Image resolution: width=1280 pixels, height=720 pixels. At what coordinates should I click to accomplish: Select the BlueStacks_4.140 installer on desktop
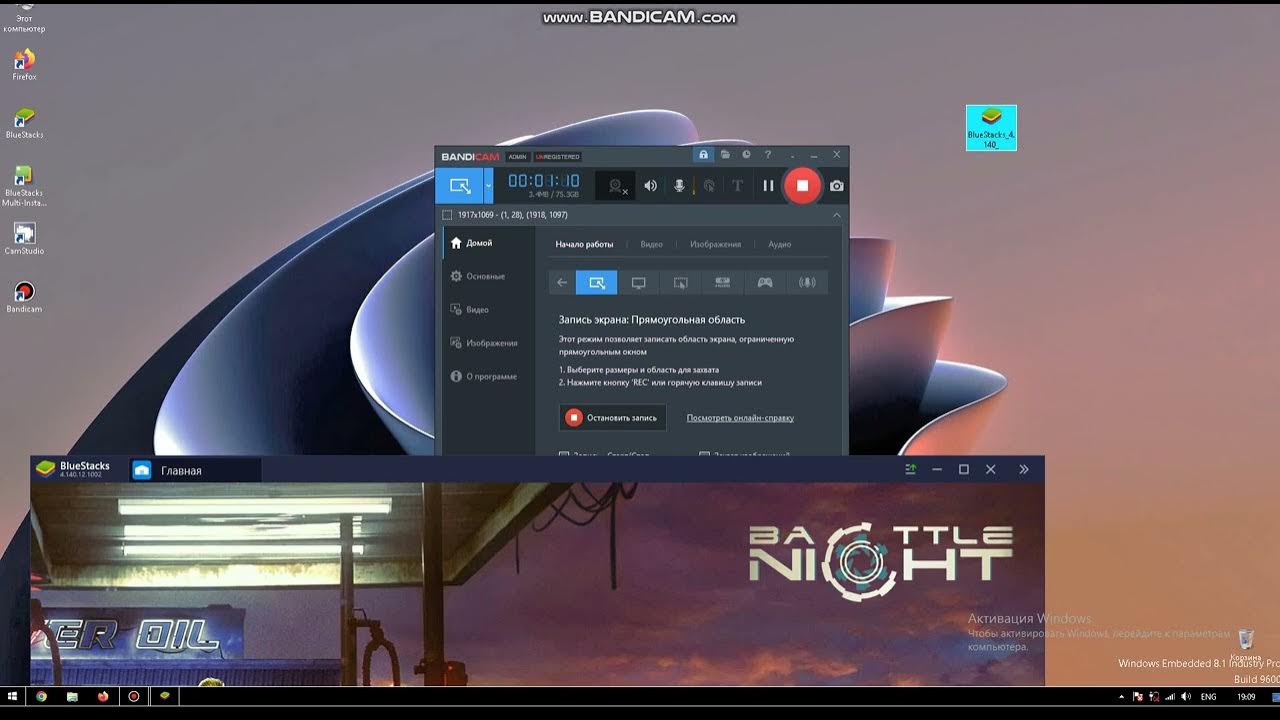click(x=991, y=128)
